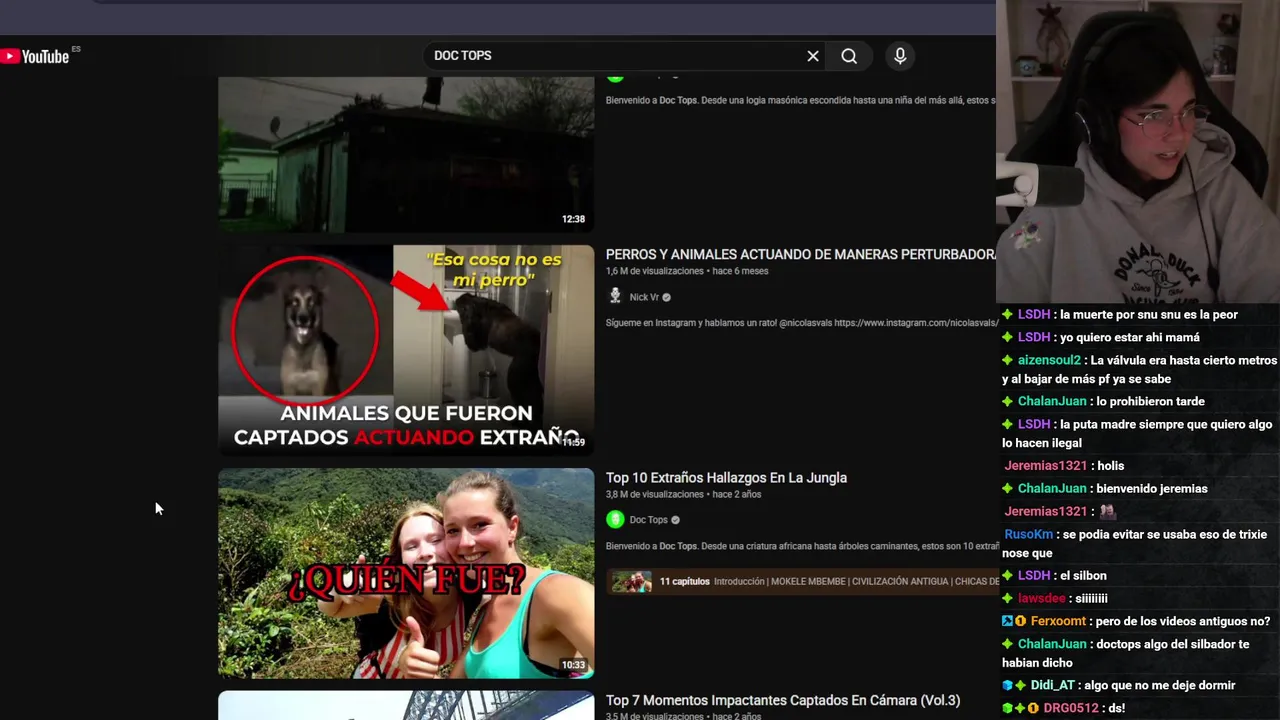Viewport: 1280px width, 720px height.
Task: Start voice search with the microphone icon
Action: point(900,56)
